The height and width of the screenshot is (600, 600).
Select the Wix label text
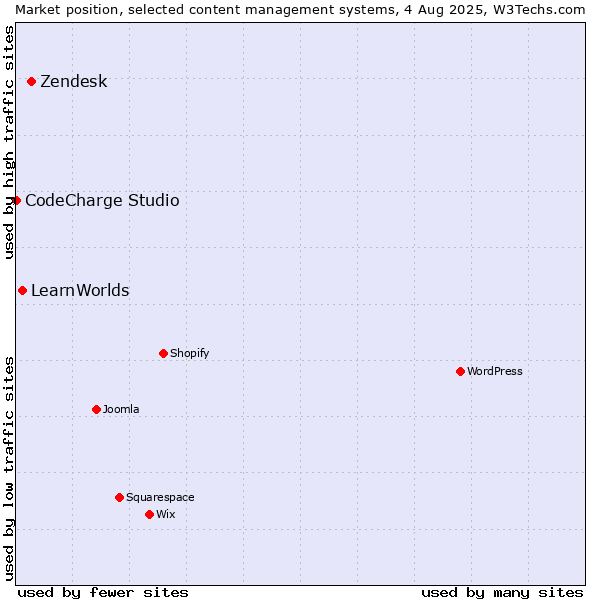pyautogui.click(x=166, y=514)
